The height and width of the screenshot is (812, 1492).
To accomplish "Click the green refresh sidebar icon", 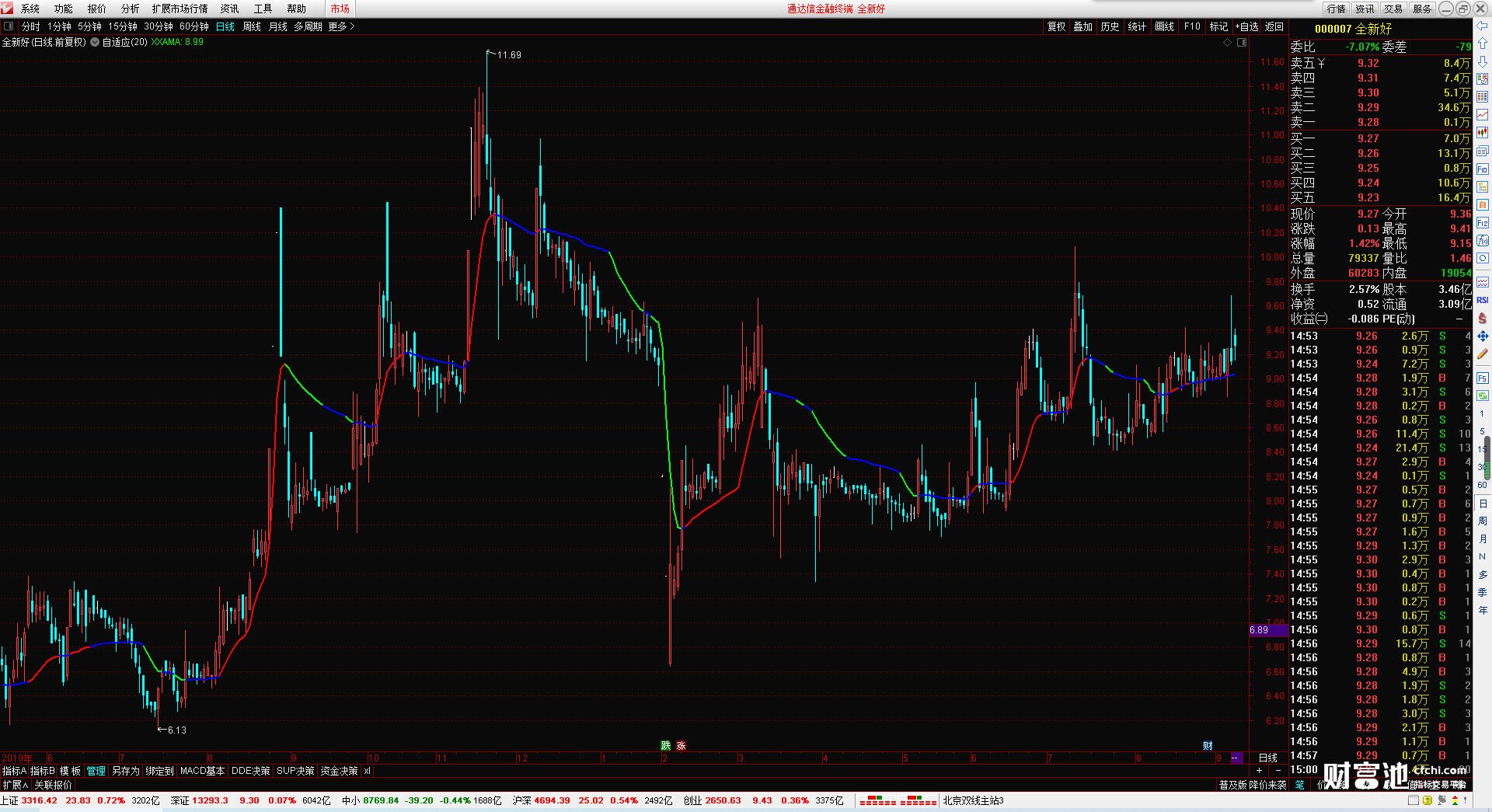I will 1483,396.
